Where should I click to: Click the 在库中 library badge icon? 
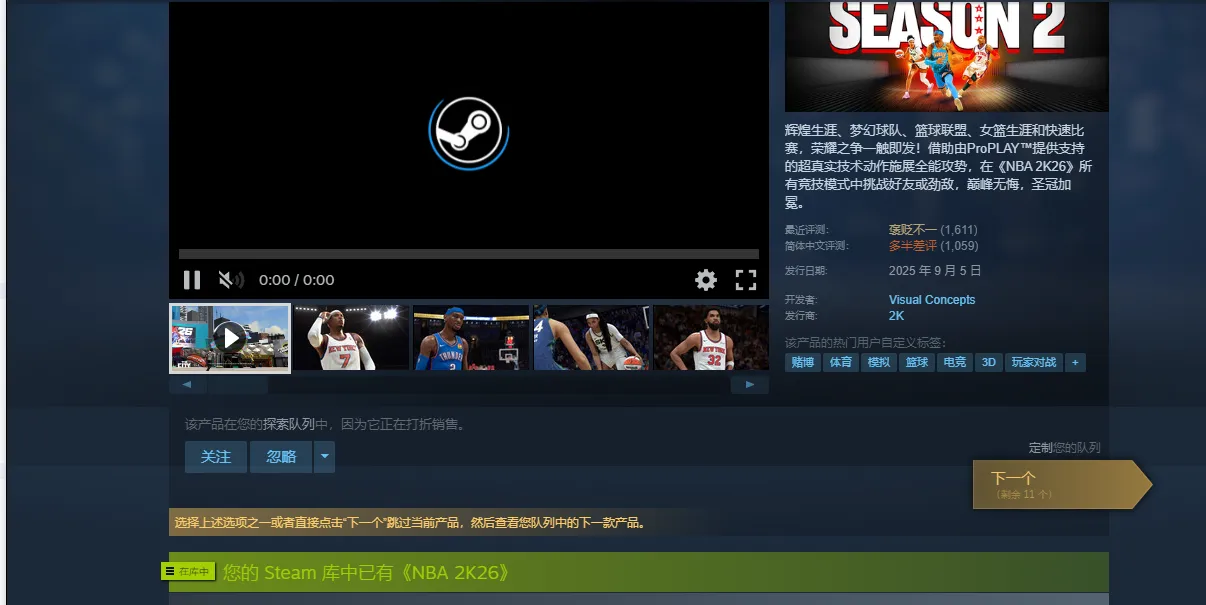coord(189,571)
